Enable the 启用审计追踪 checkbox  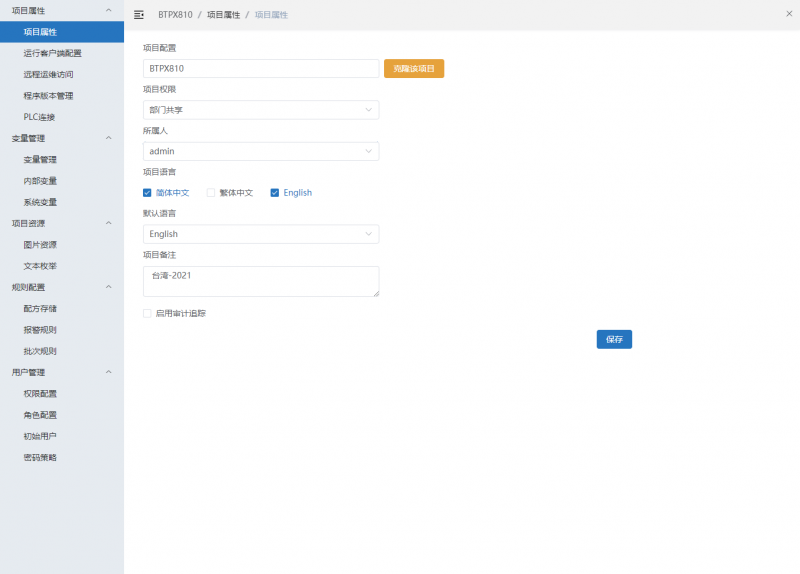pyautogui.click(x=148, y=313)
